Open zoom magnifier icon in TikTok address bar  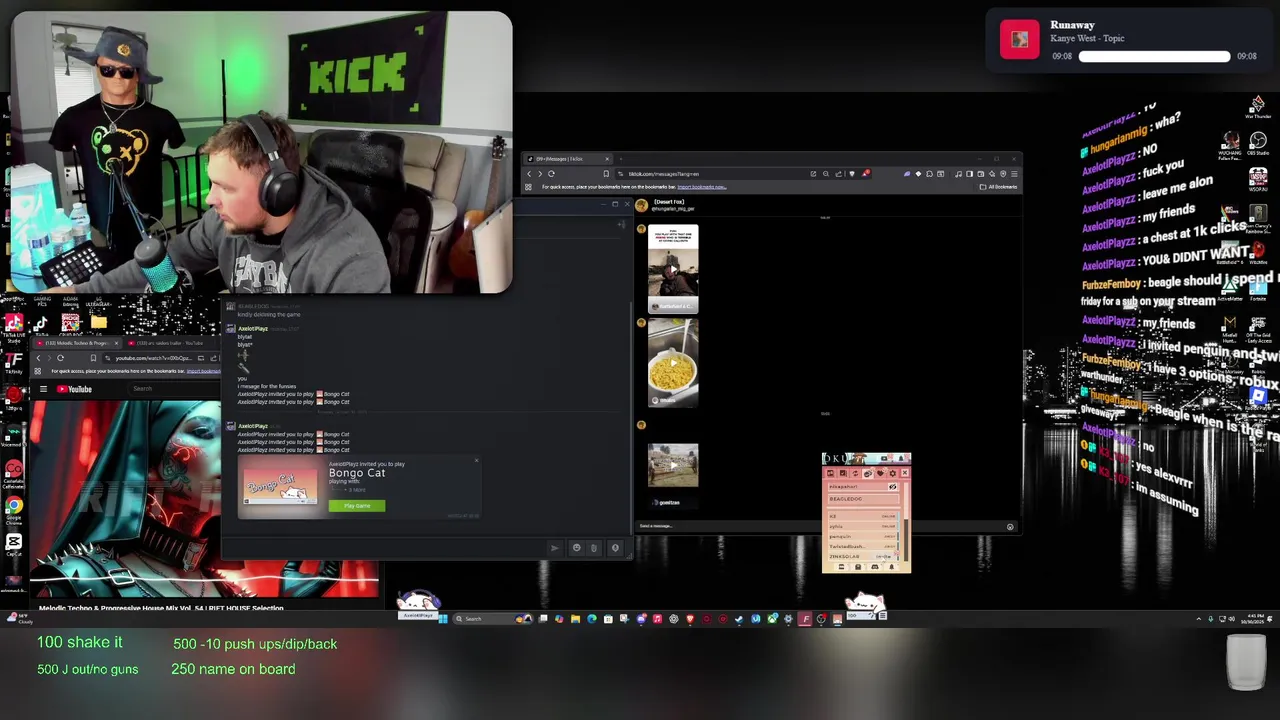(826, 174)
